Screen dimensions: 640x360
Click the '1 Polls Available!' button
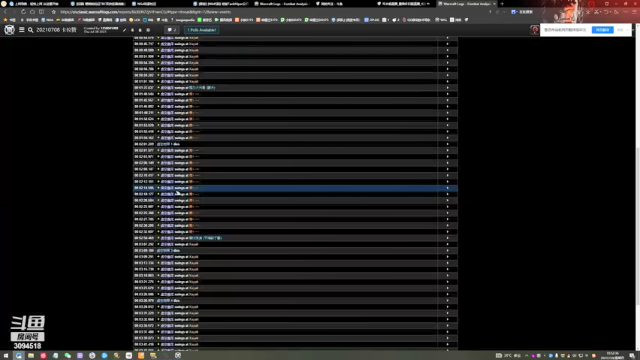pyautogui.click(x=202, y=30)
